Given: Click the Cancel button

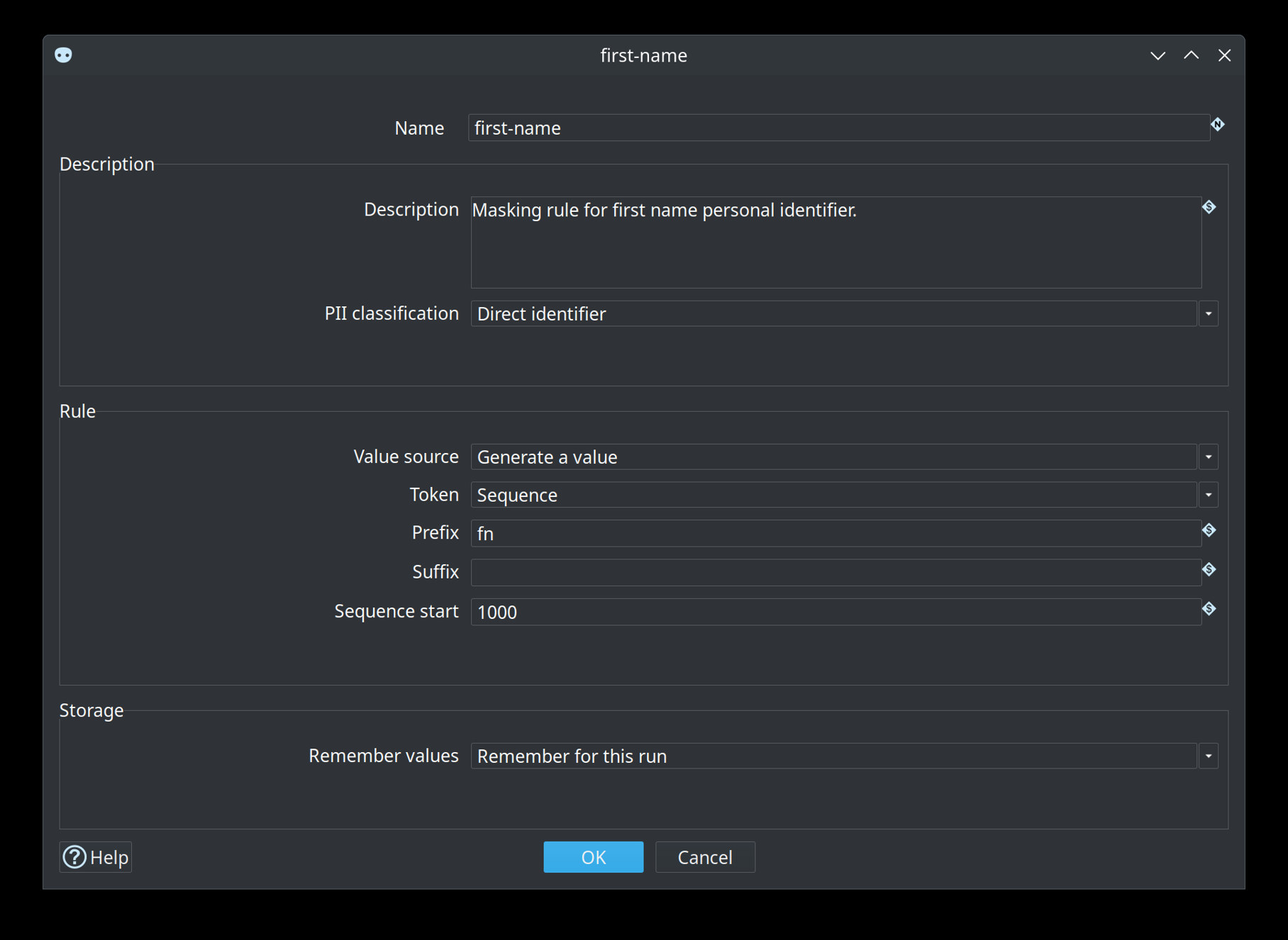Looking at the screenshot, I should pos(705,857).
